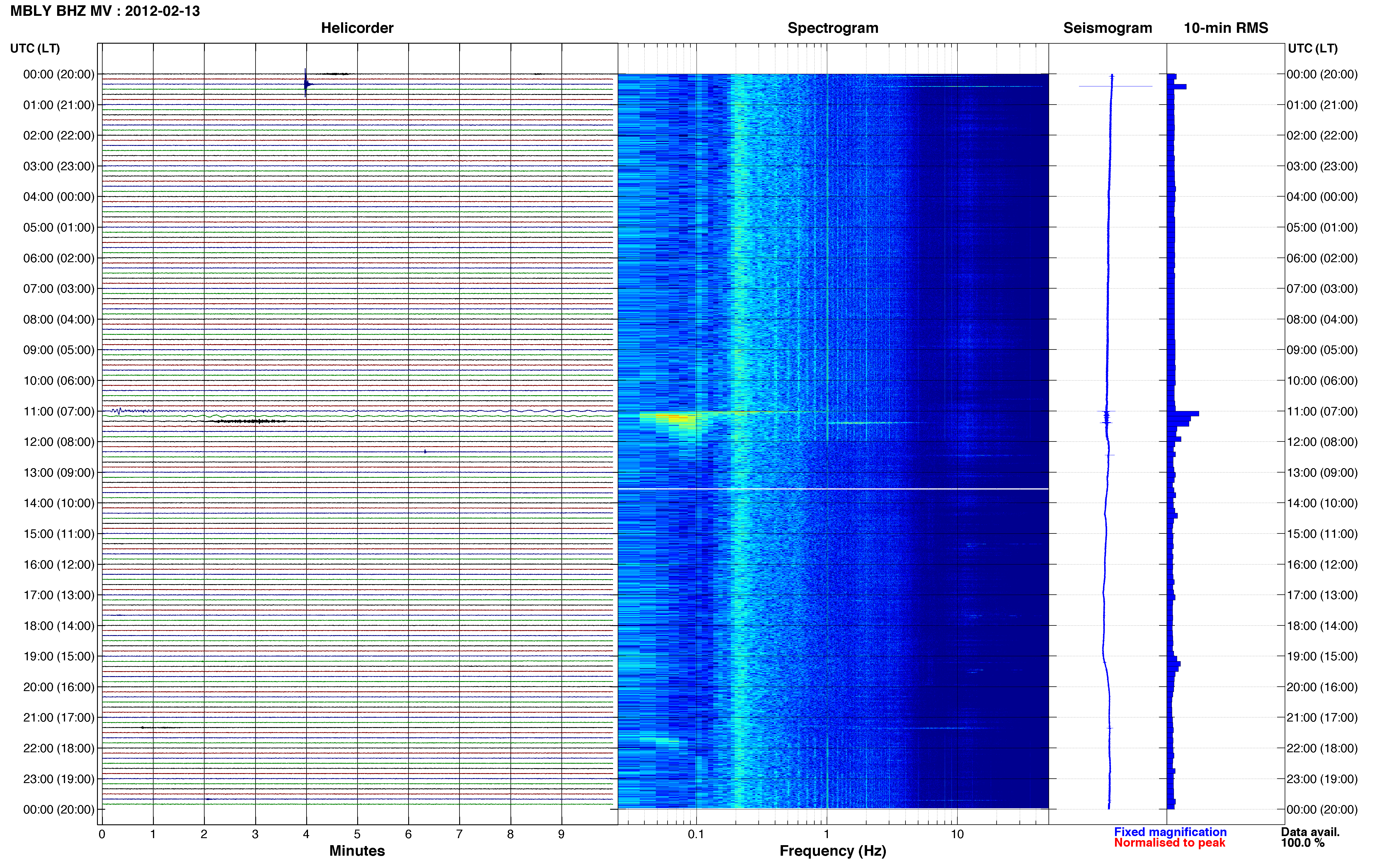This screenshot has width=1389, height=868.
Task: Click the '10' frequency tick label
Action: coord(957,834)
